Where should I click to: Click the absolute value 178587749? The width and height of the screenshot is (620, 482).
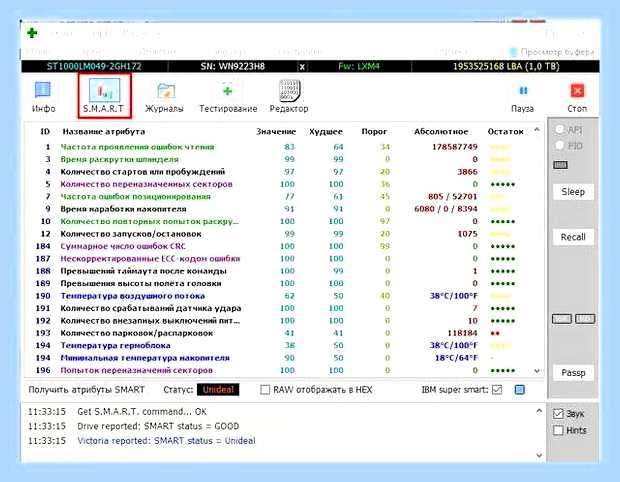pyautogui.click(x=455, y=147)
